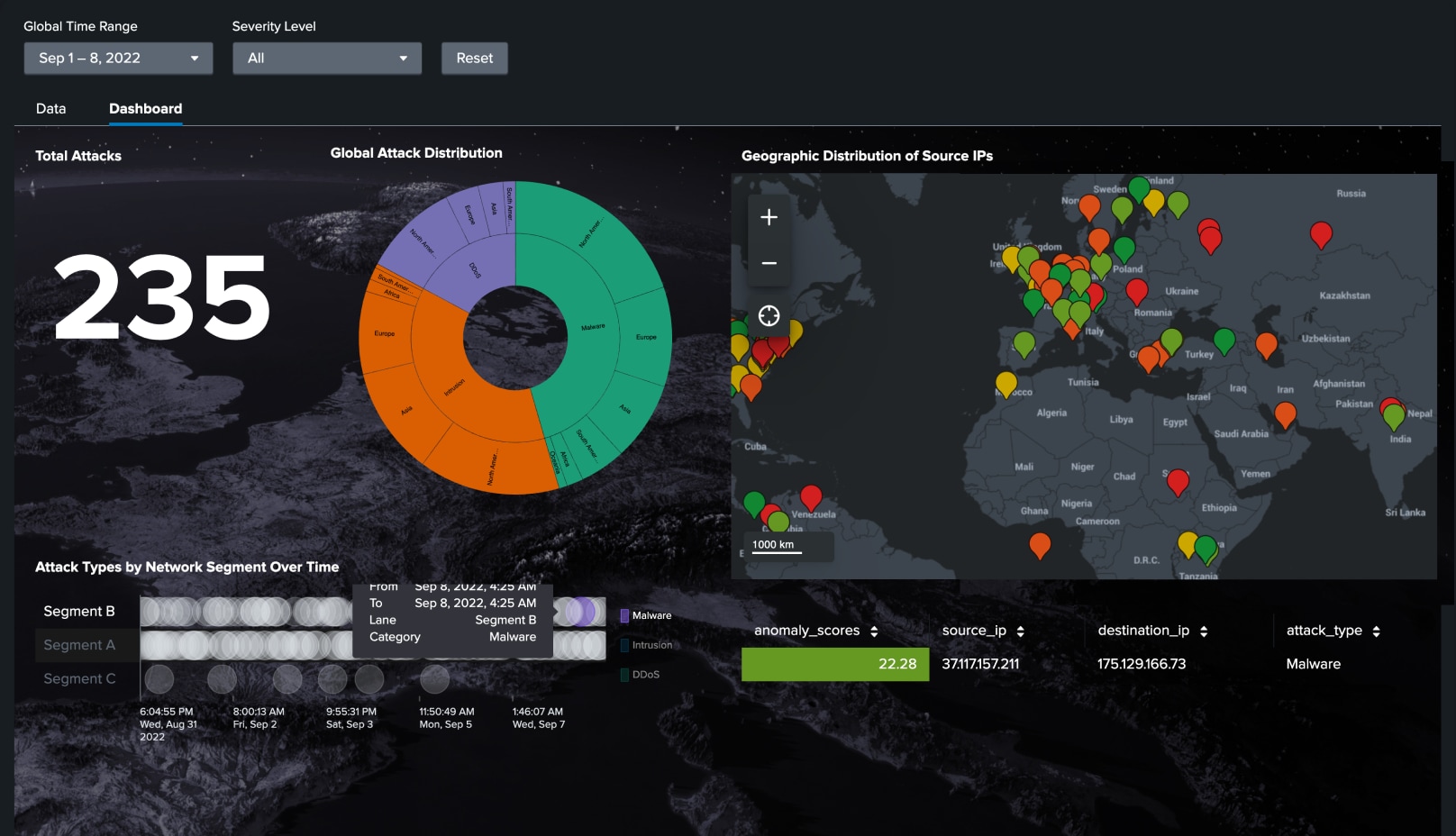Switch to the Data tab

[x=50, y=108]
